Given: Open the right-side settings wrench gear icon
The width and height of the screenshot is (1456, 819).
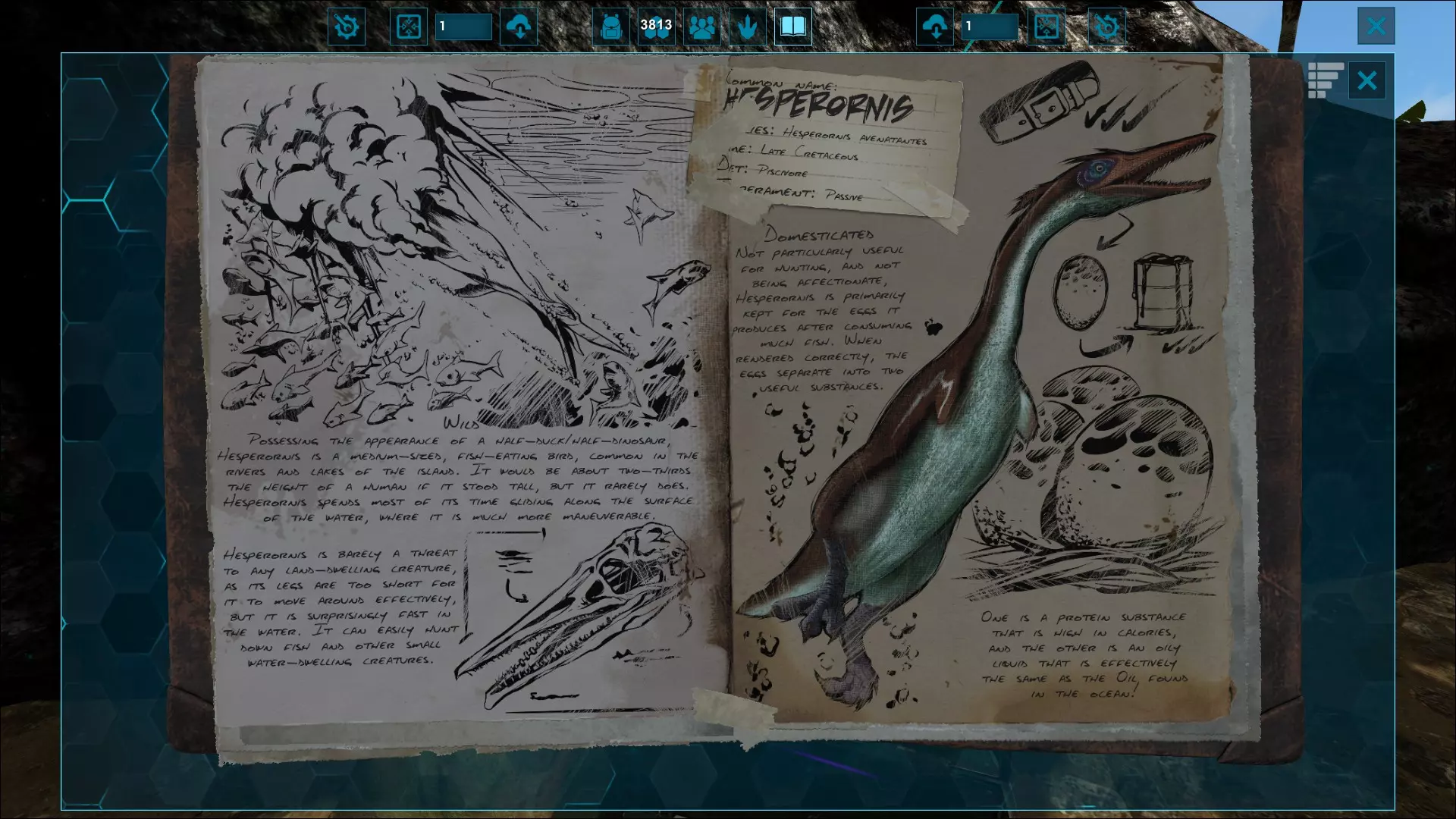Looking at the screenshot, I should click(x=1106, y=27).
